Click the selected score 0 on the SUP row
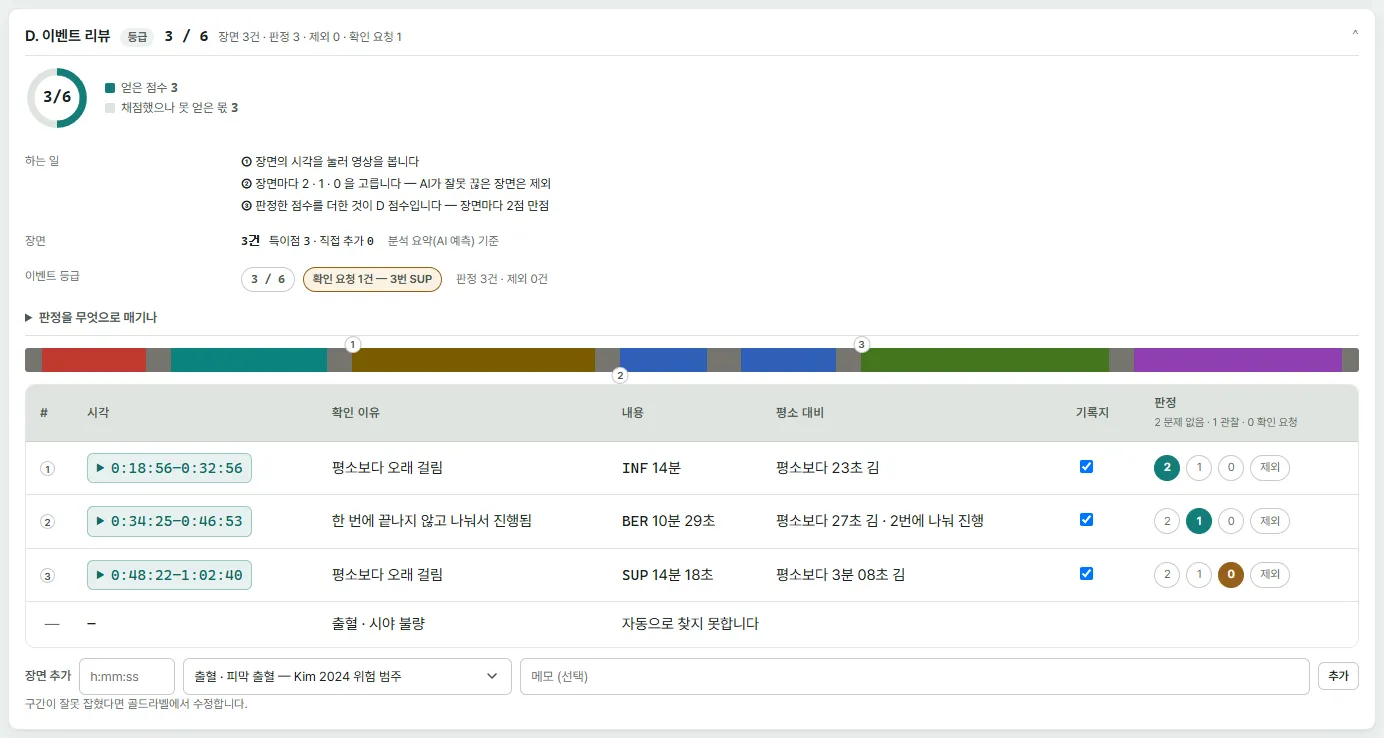The width and height of the screenshot is (1384, 738). (x=1231, y=575)
